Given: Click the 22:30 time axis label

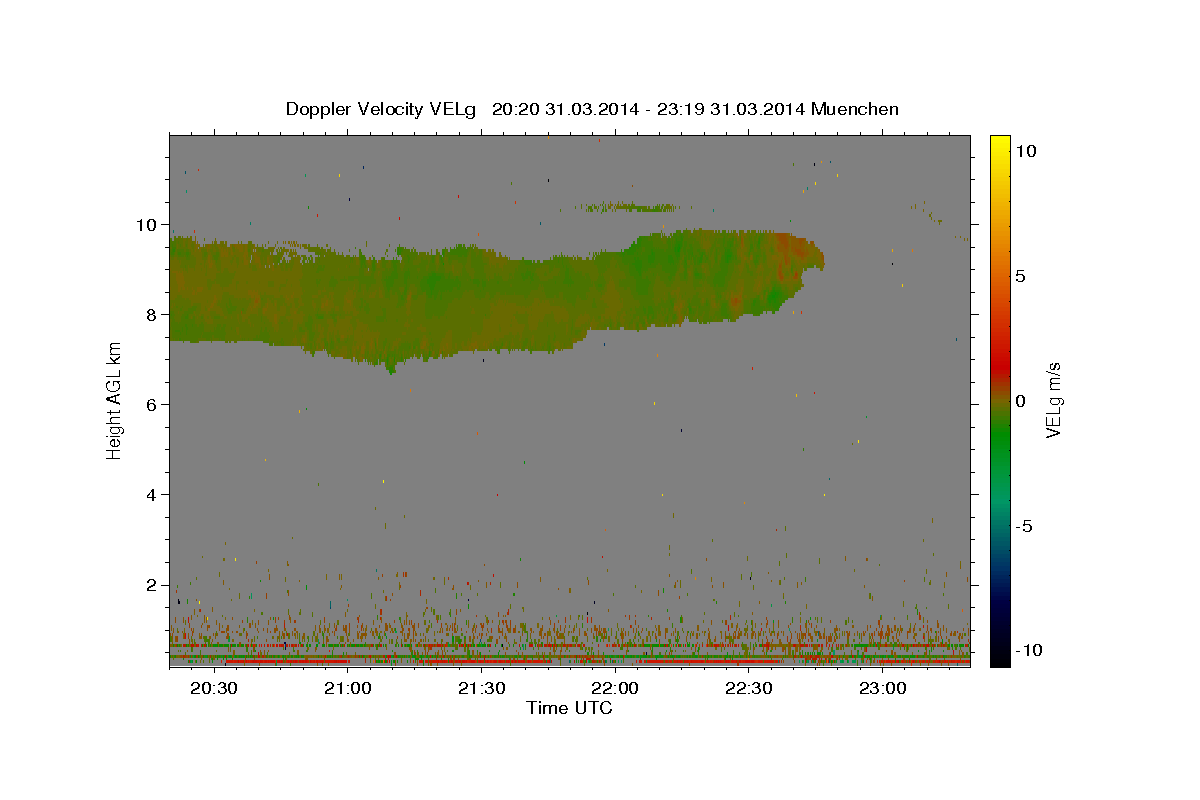Looking at the screenshot, I should pos(749,688).
